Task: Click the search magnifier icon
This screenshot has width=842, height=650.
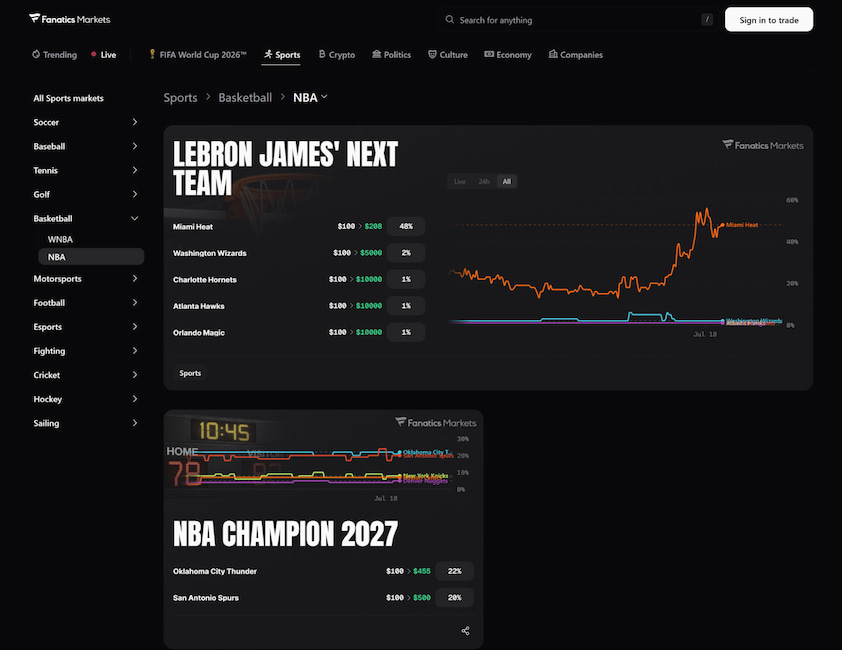Action: click(x=449, y=19)
